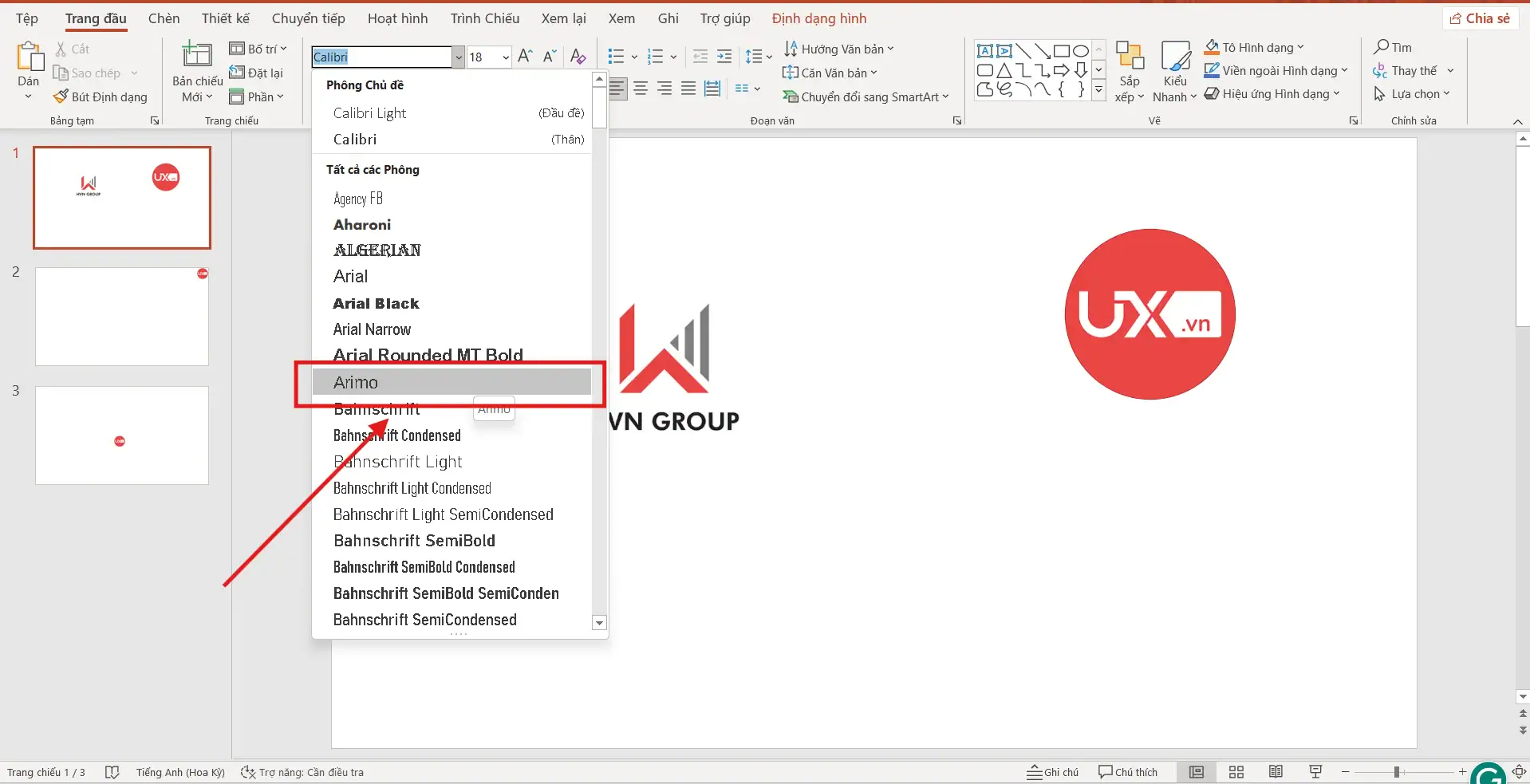
Task: Click the zoom slider handle in status bar
Action: tap(1397, 772)
